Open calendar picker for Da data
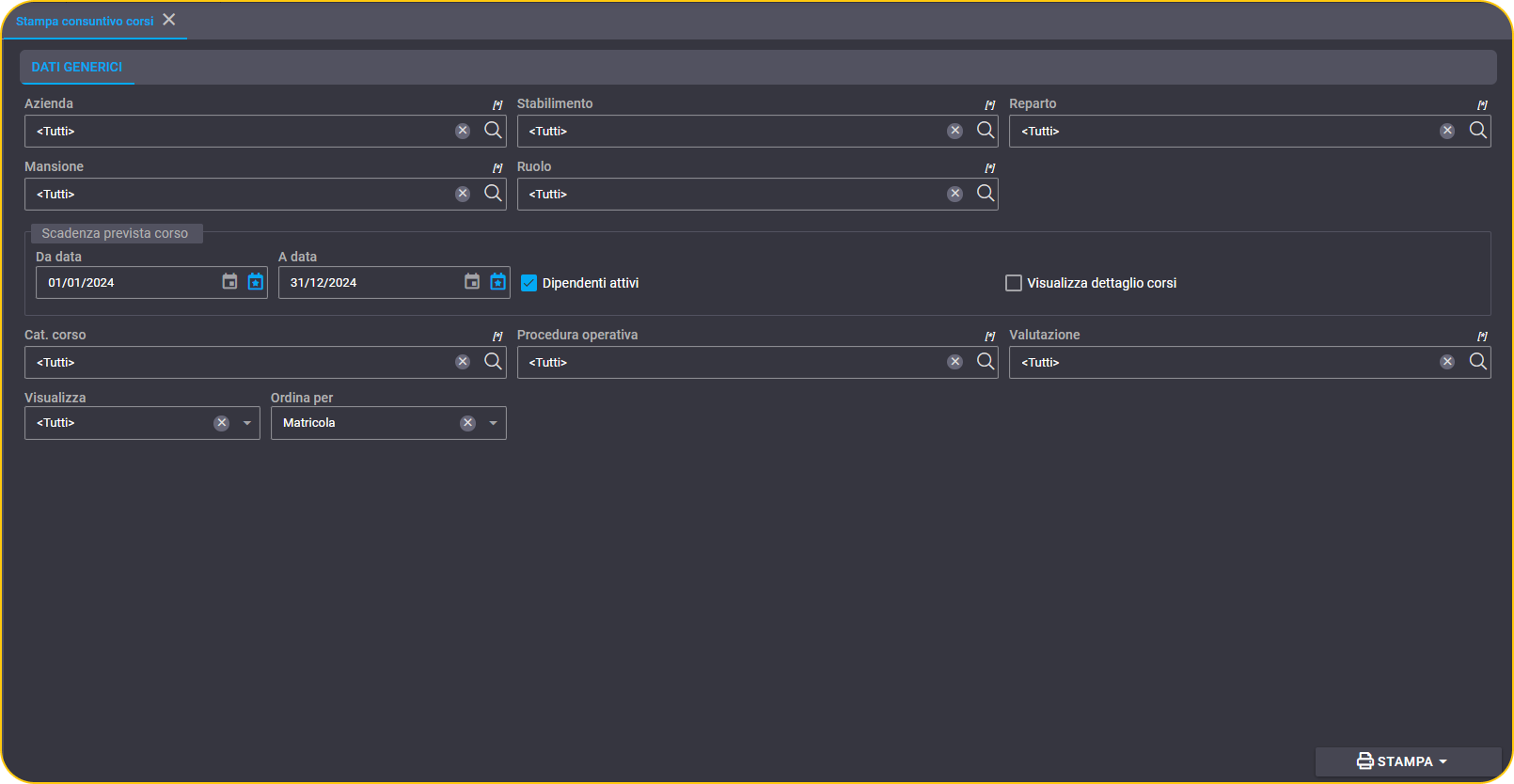The image size is (1514, 784). pyautogui.click(x=229, y=282)
